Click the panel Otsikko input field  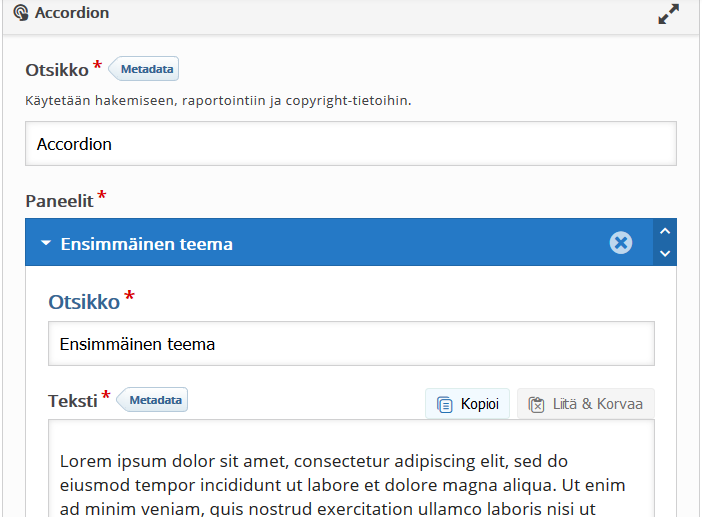(350, 344)
